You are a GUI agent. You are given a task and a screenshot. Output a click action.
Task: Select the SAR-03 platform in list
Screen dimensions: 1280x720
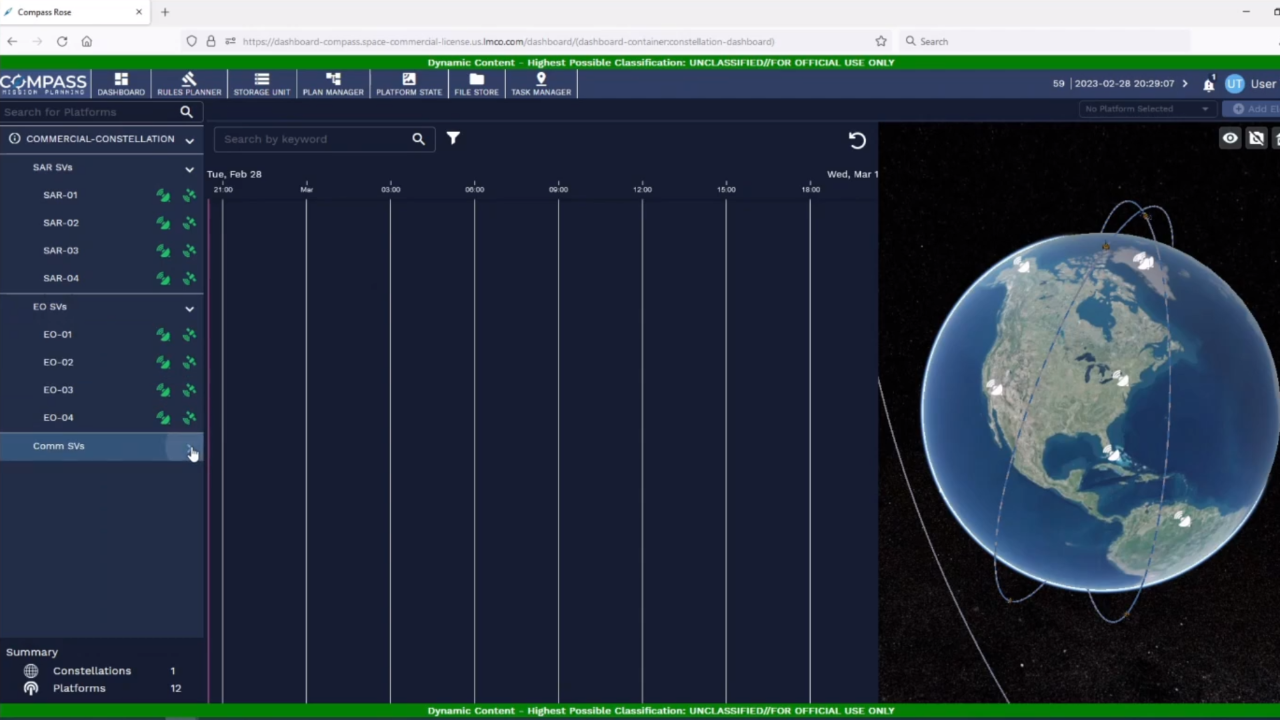(61, 251)
